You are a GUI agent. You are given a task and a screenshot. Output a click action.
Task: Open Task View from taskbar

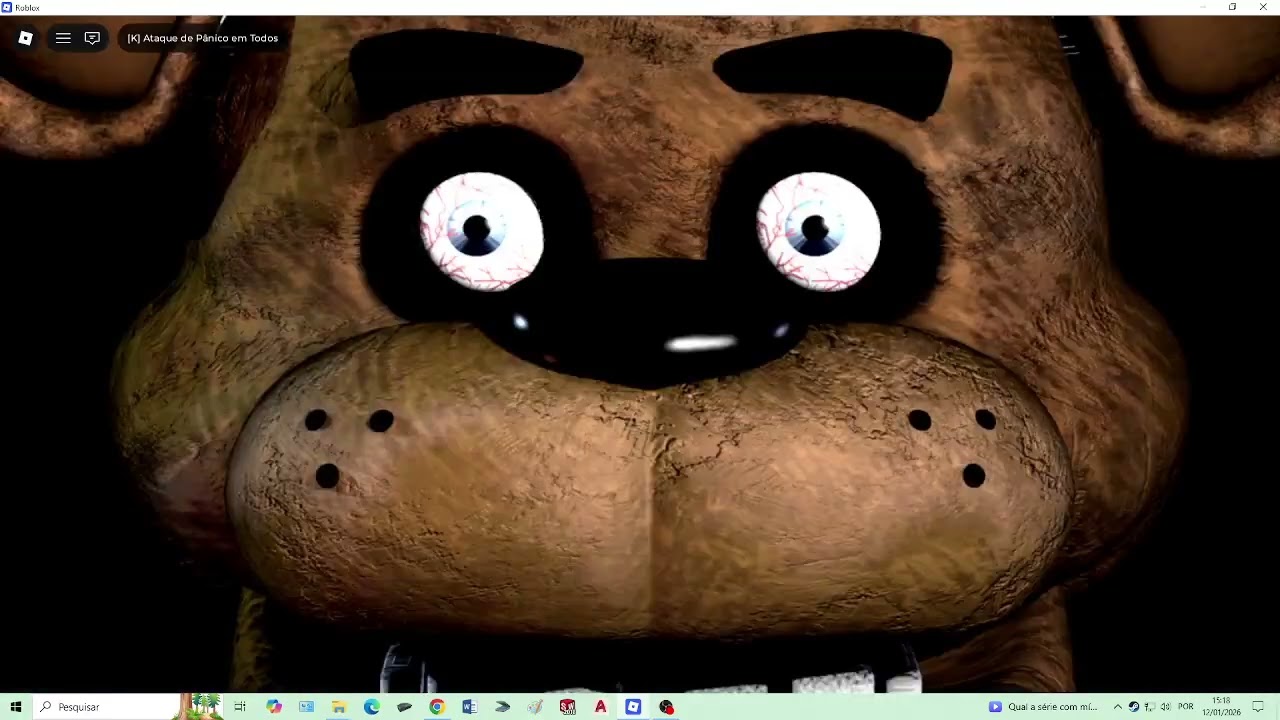pyautogui.click(x=240, y=707)
